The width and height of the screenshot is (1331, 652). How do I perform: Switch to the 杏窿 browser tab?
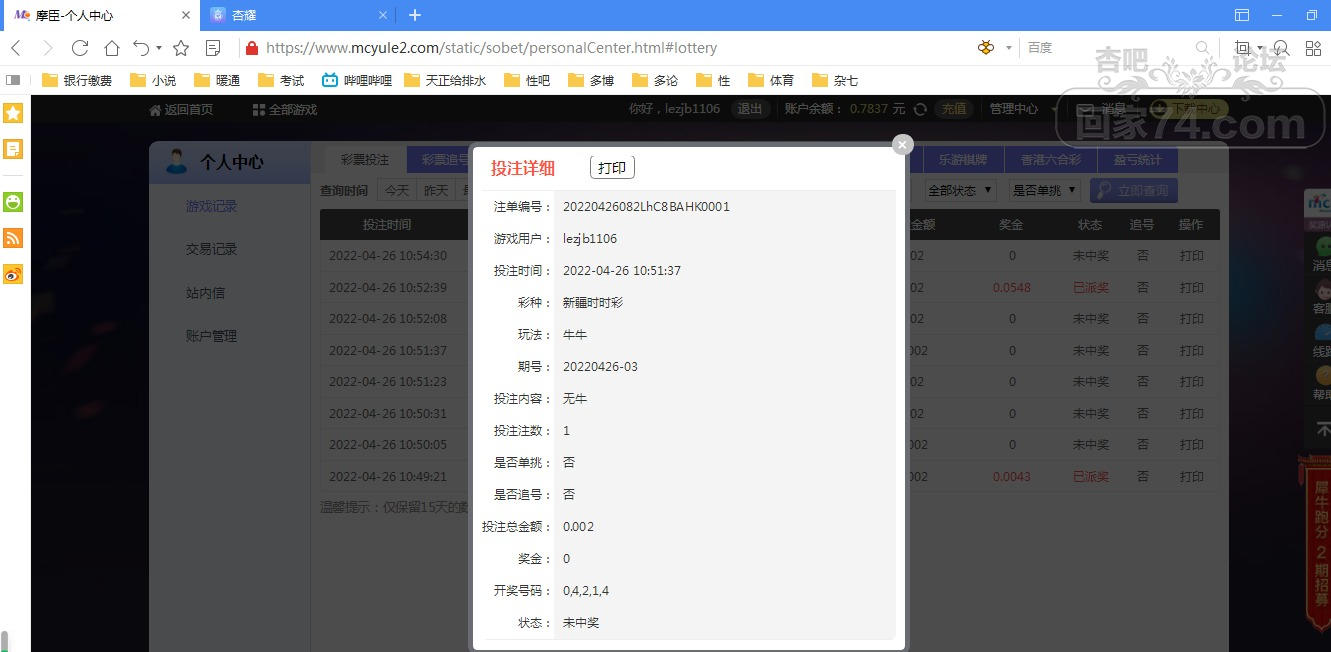pos(297,15)
